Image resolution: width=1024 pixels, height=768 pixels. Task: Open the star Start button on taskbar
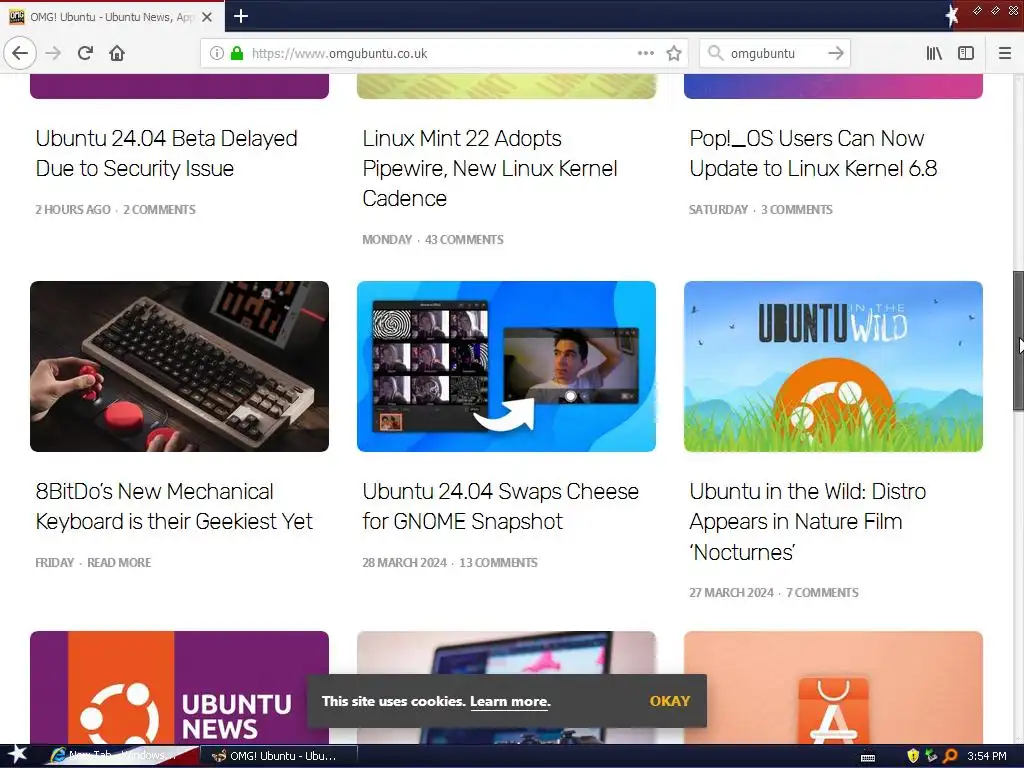tap(17, 755)
